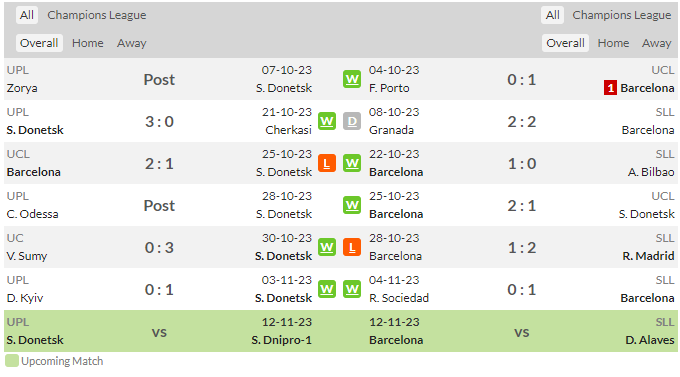This screenshot has width=680, height=377.
Task: Click the W badge for R. Sociedad match
Action: coord(352,289)
